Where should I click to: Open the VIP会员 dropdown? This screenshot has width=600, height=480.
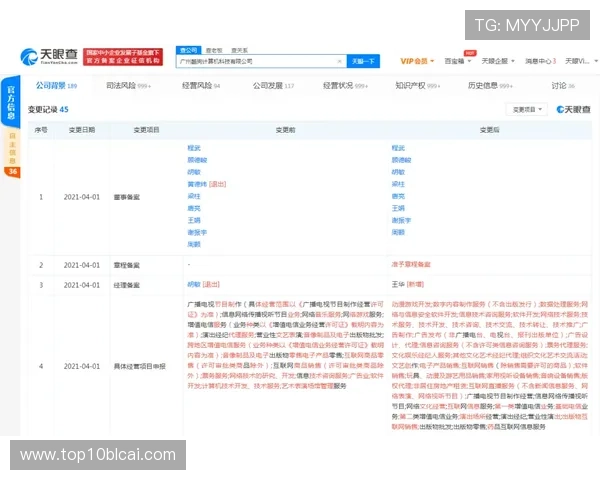click(417, 61)
